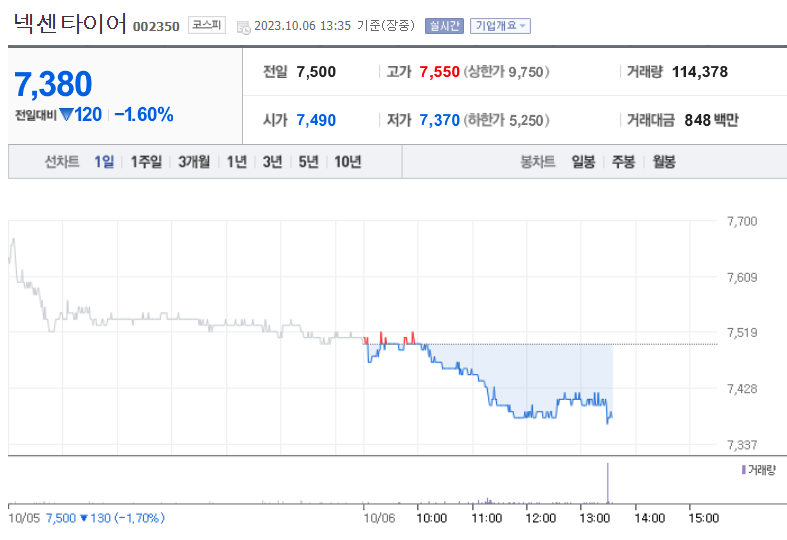Select the 3년 line chart tab
The width and height of the screenshot is (787, 540).
pyautogui.click(x=273, y=162)
